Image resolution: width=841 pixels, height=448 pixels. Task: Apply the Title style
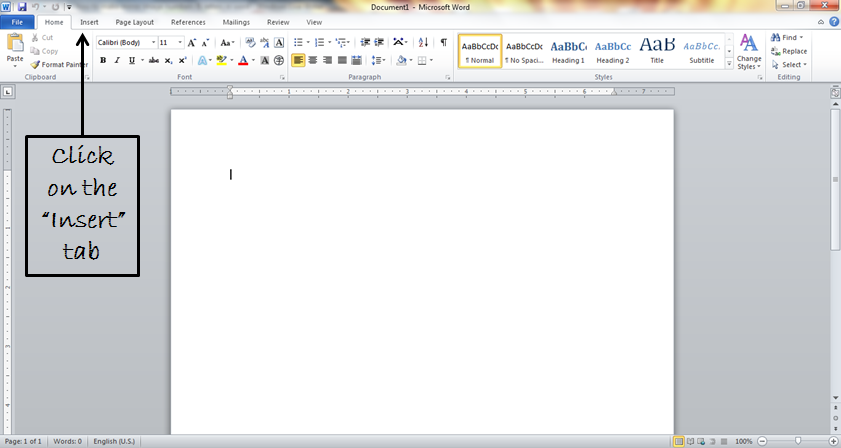[657, 51]
